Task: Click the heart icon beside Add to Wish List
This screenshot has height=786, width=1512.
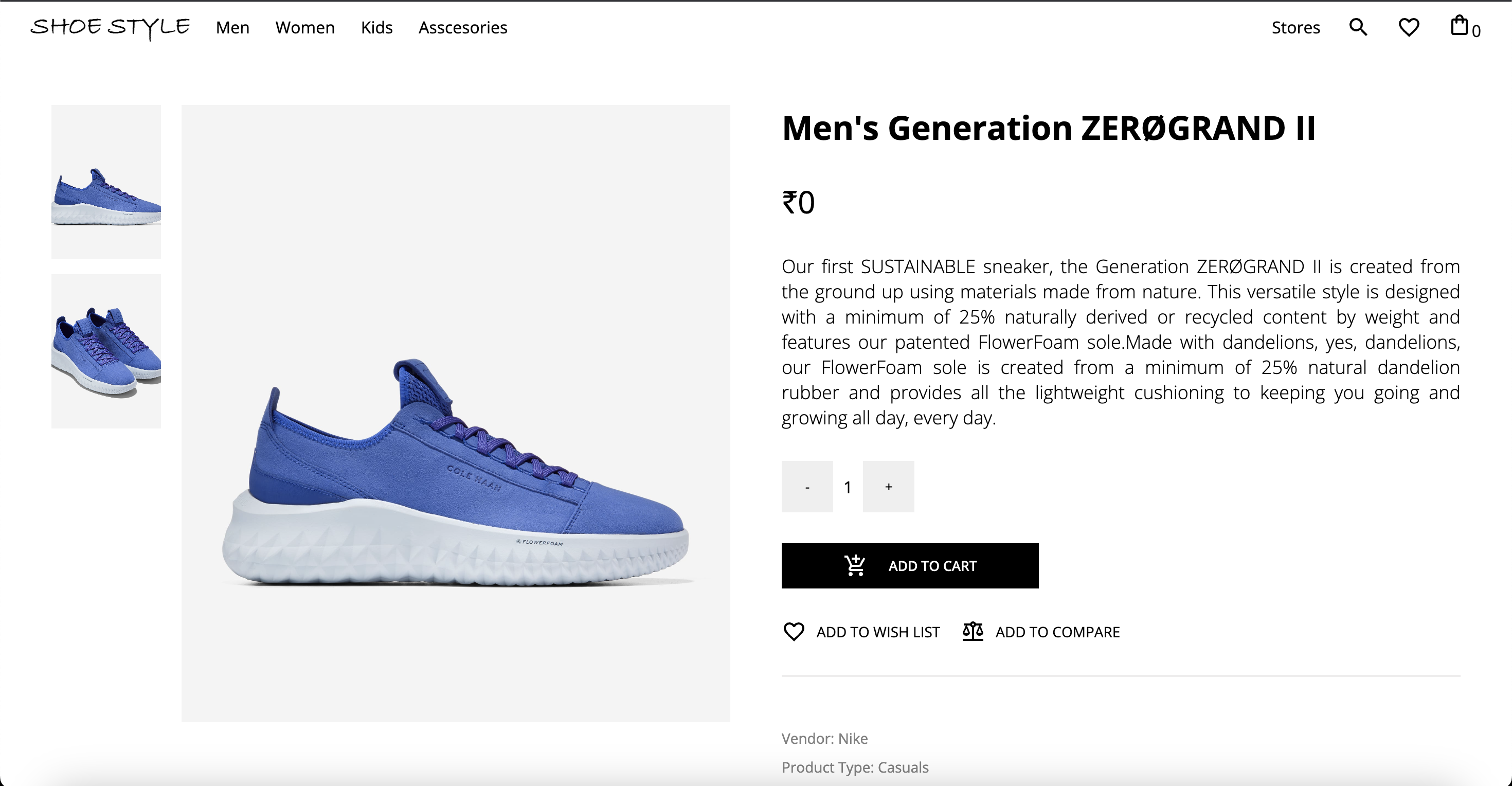Action: 794,632
